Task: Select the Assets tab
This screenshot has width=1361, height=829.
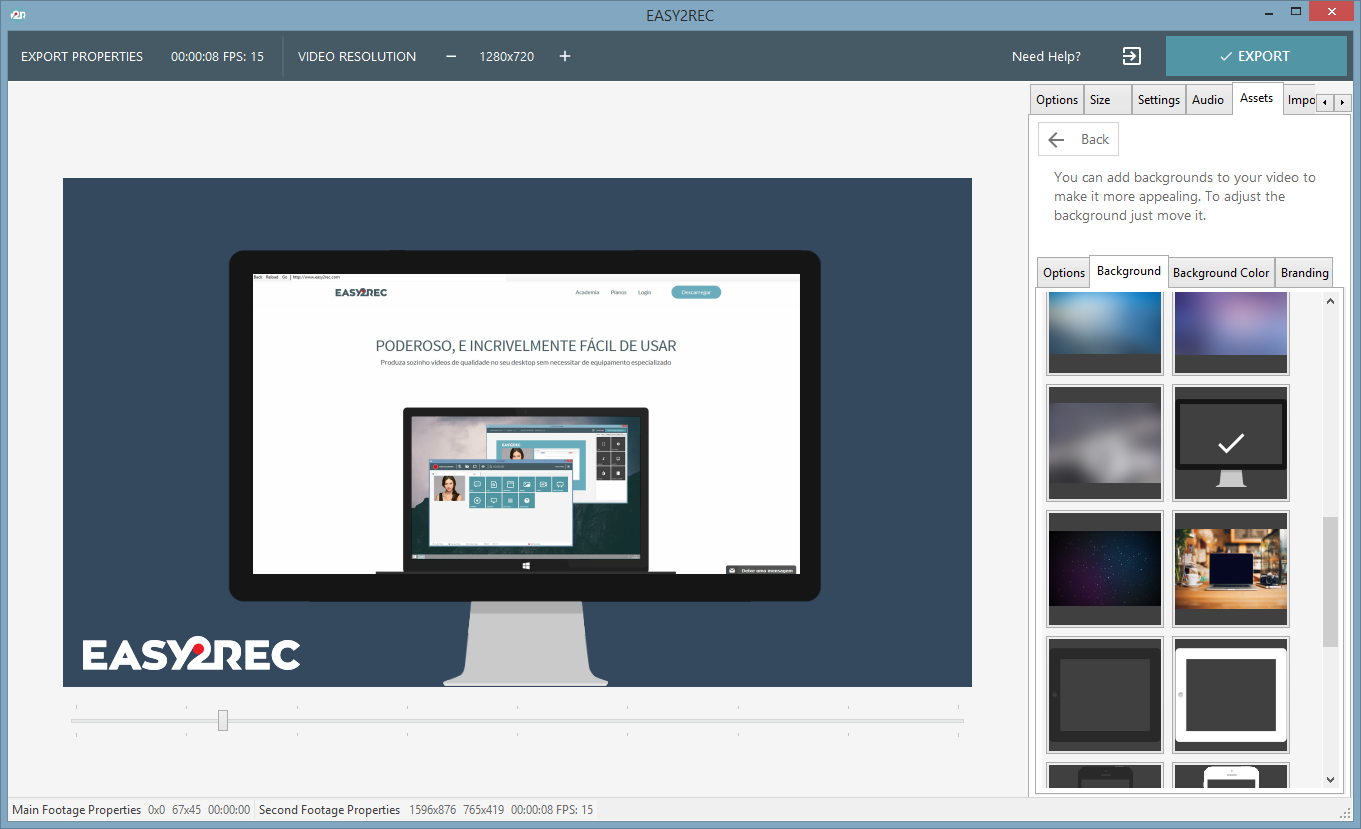Action: pos(1257,98)
